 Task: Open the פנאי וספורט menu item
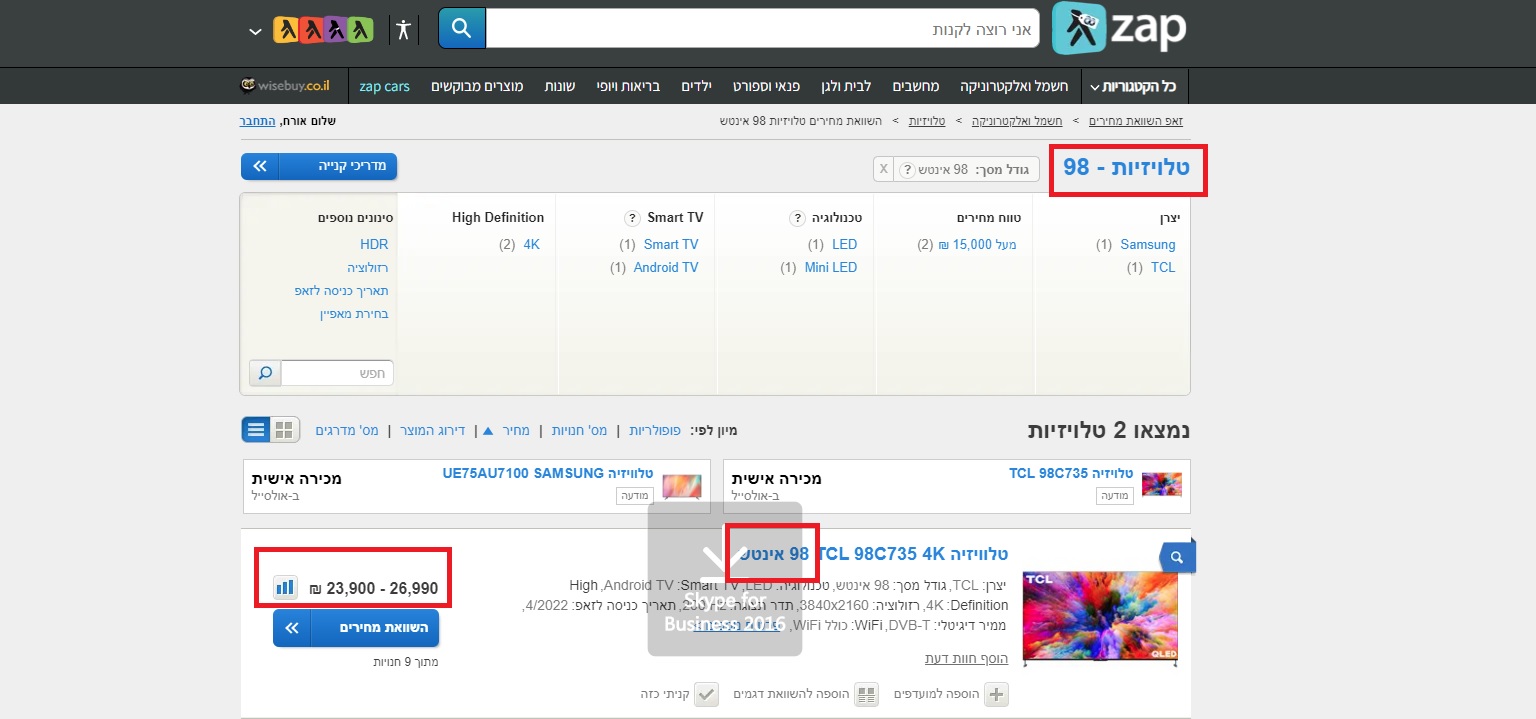click(765, 86)
